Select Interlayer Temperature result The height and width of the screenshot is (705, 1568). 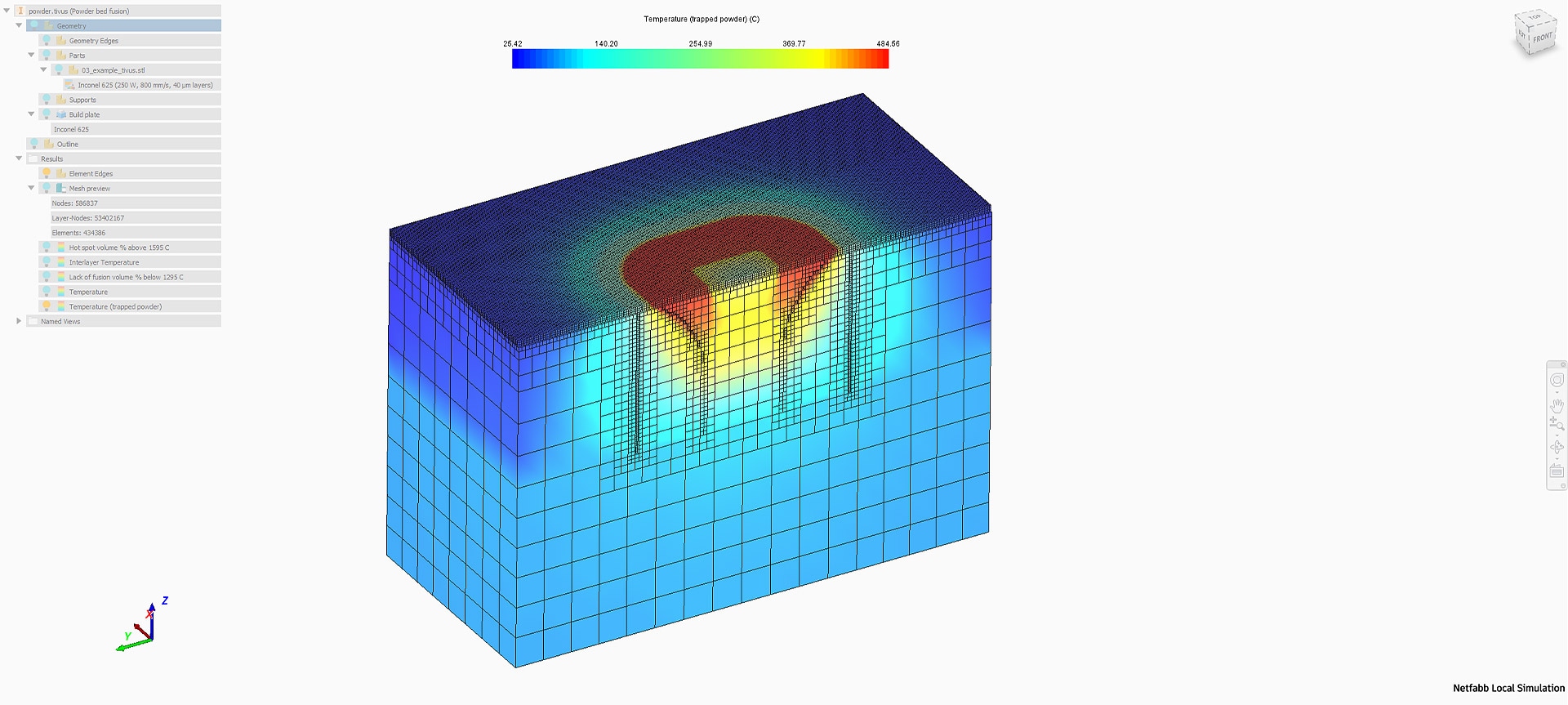(104, 263)
